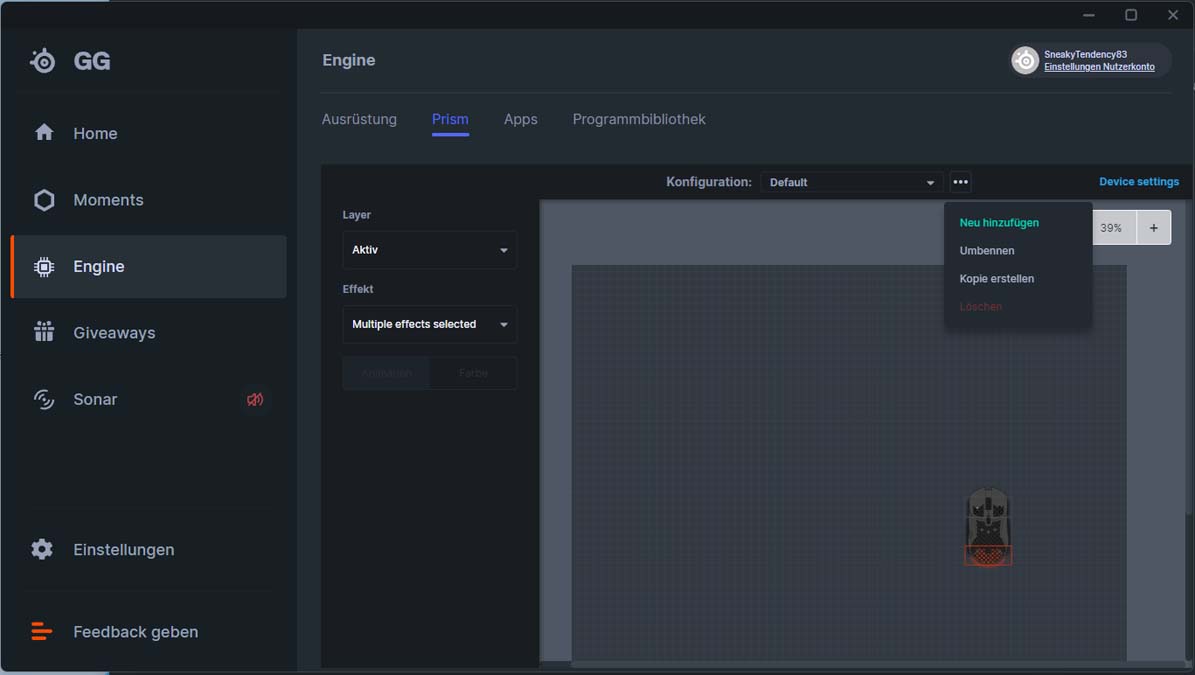Click the Moments hexagon icon
Screen dimensions: 1195x675
pos(44,200)
